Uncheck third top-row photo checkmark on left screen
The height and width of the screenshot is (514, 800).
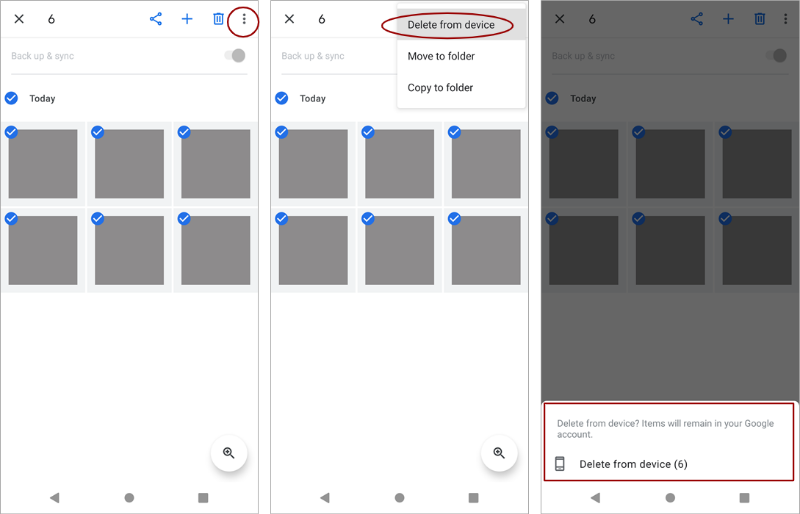184,132
